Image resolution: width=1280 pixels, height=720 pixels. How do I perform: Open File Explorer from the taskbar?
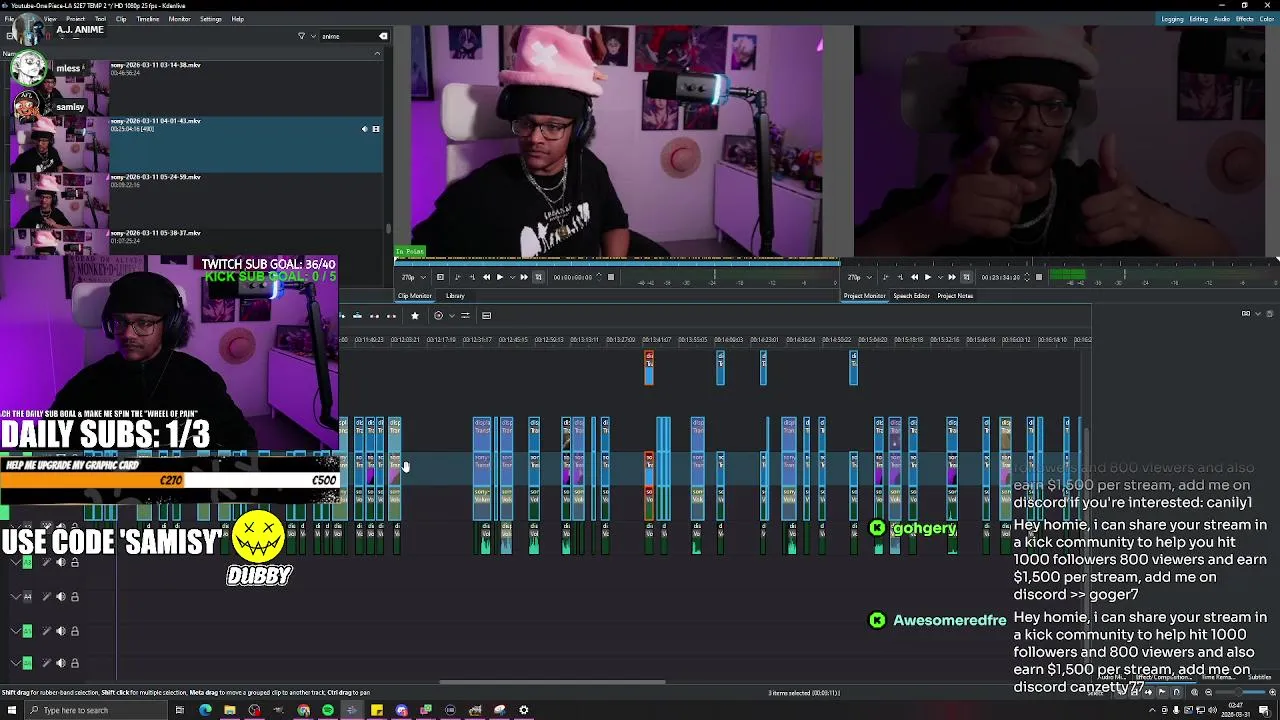[x=229, y=710]
